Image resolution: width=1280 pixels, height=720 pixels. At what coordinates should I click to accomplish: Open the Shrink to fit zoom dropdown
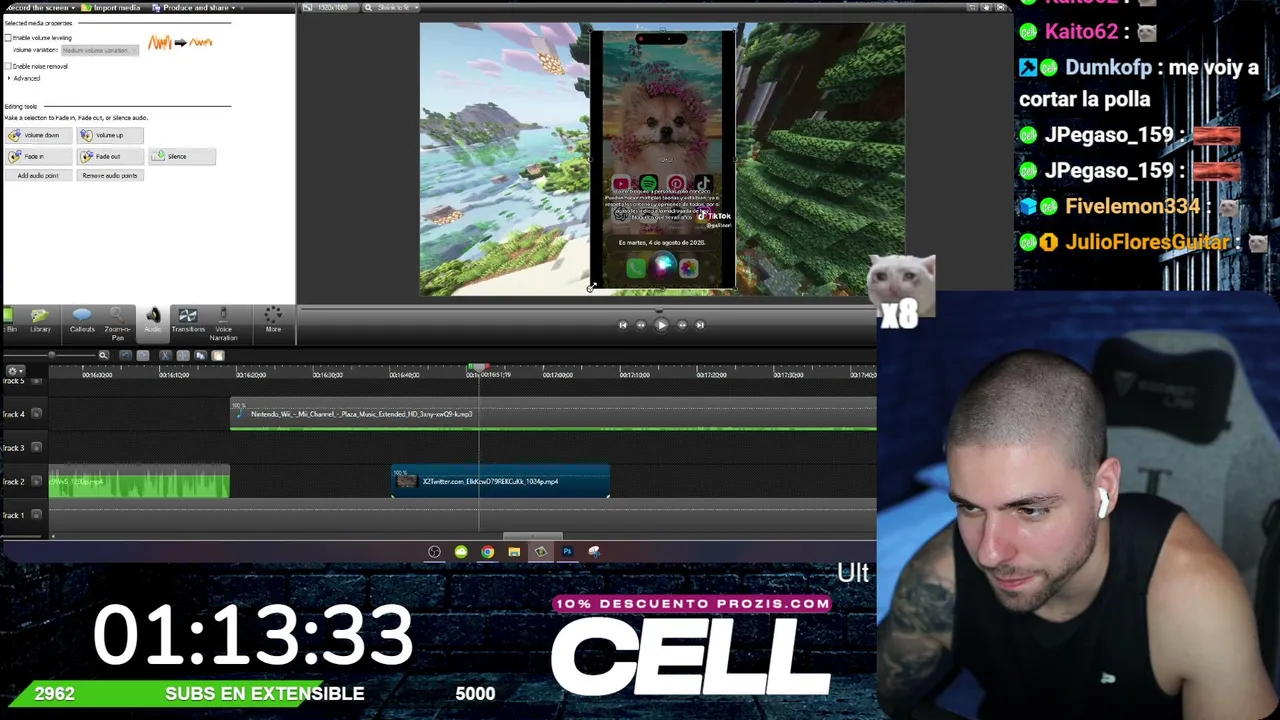tap(390, 8)
